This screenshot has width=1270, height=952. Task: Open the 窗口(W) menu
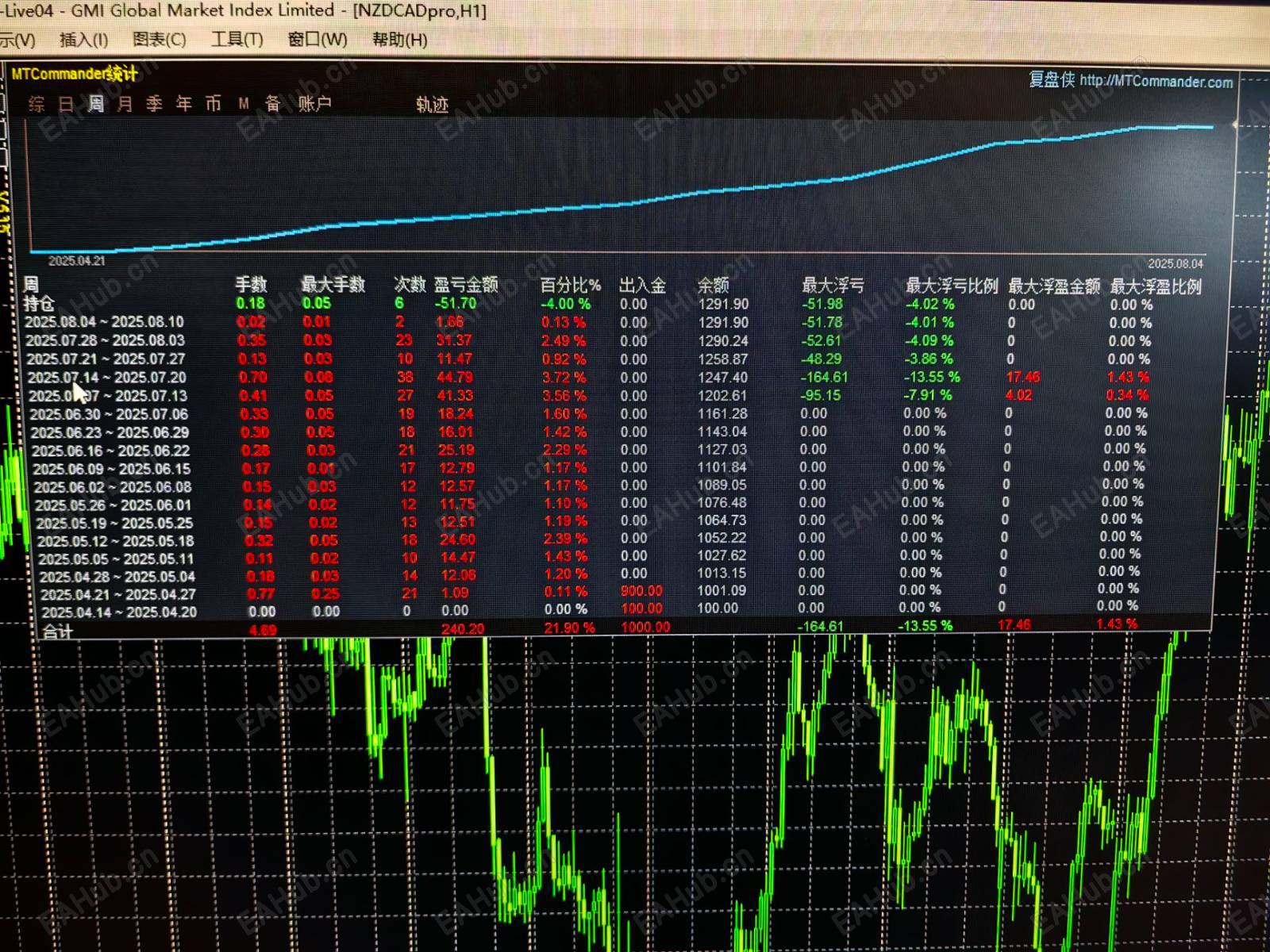(317, 40)
